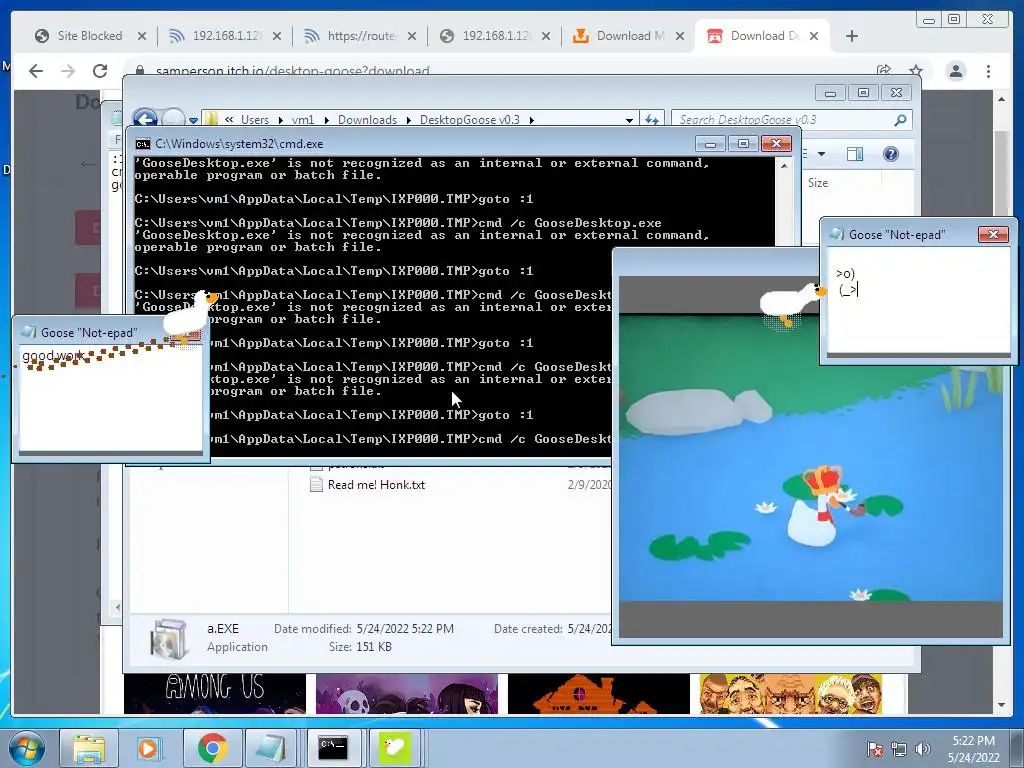Viewport: 1024px width, 768px height.
Task: Switch to cmd.exe taskbar button
Action: [x=334, y=748]
